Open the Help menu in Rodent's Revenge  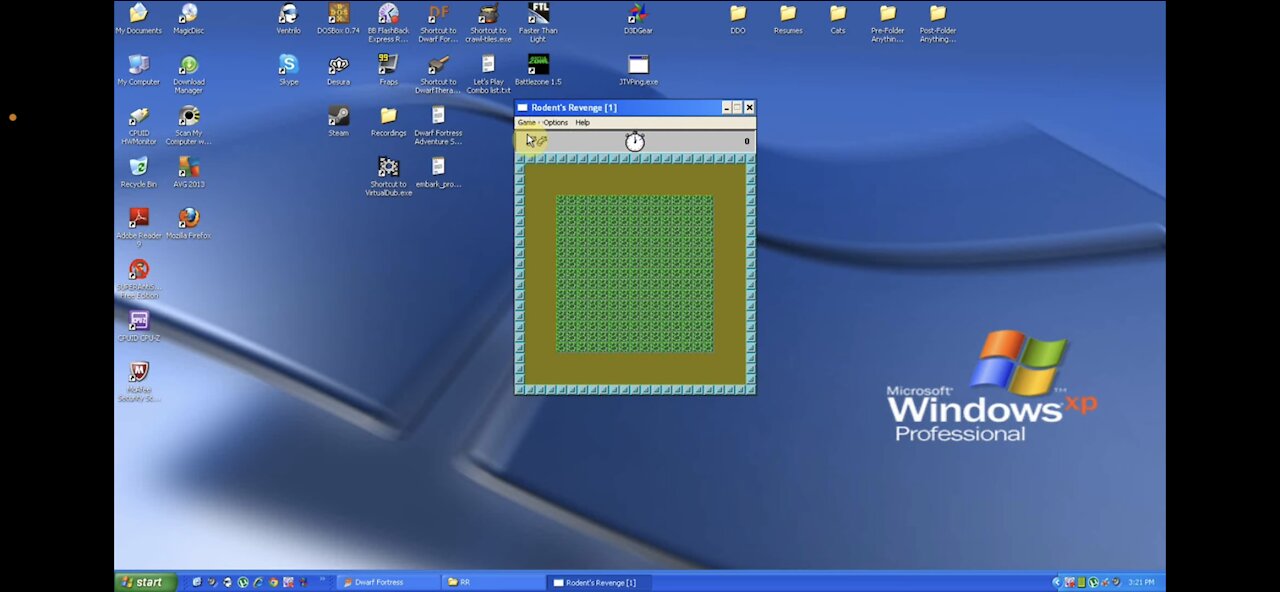582,122
